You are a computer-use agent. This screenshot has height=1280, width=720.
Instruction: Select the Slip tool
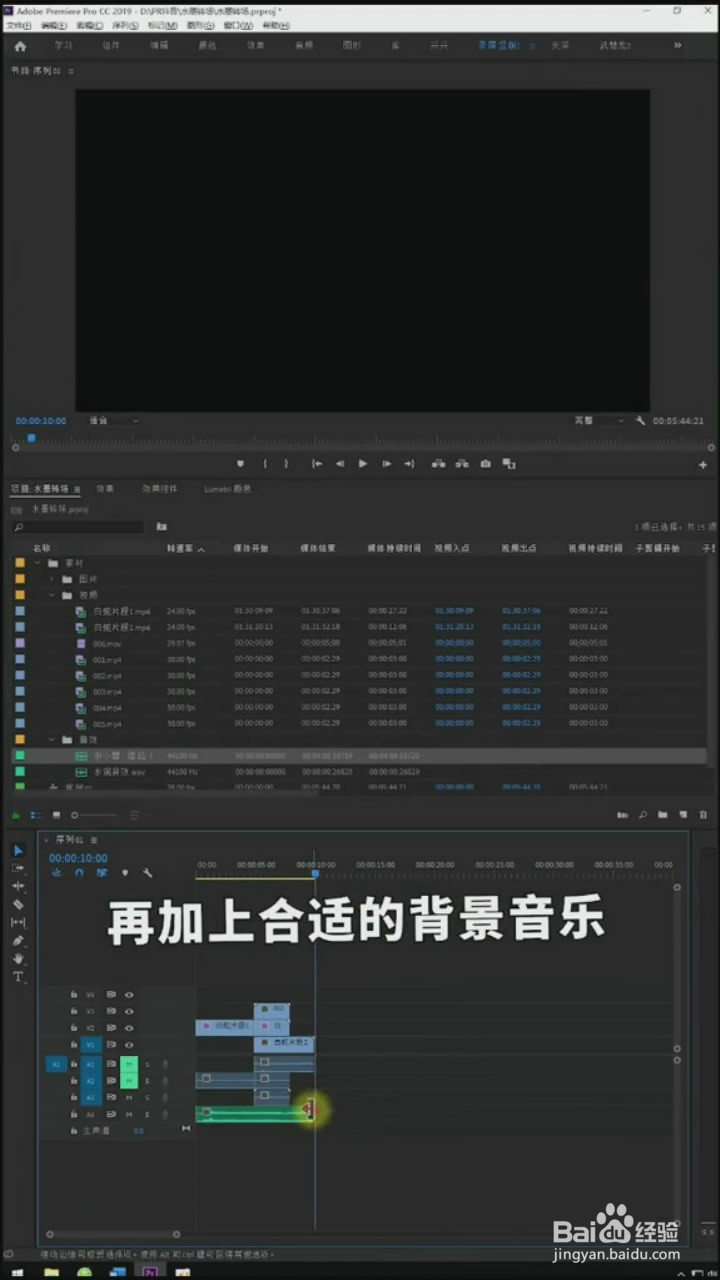(x=18, y=922)
